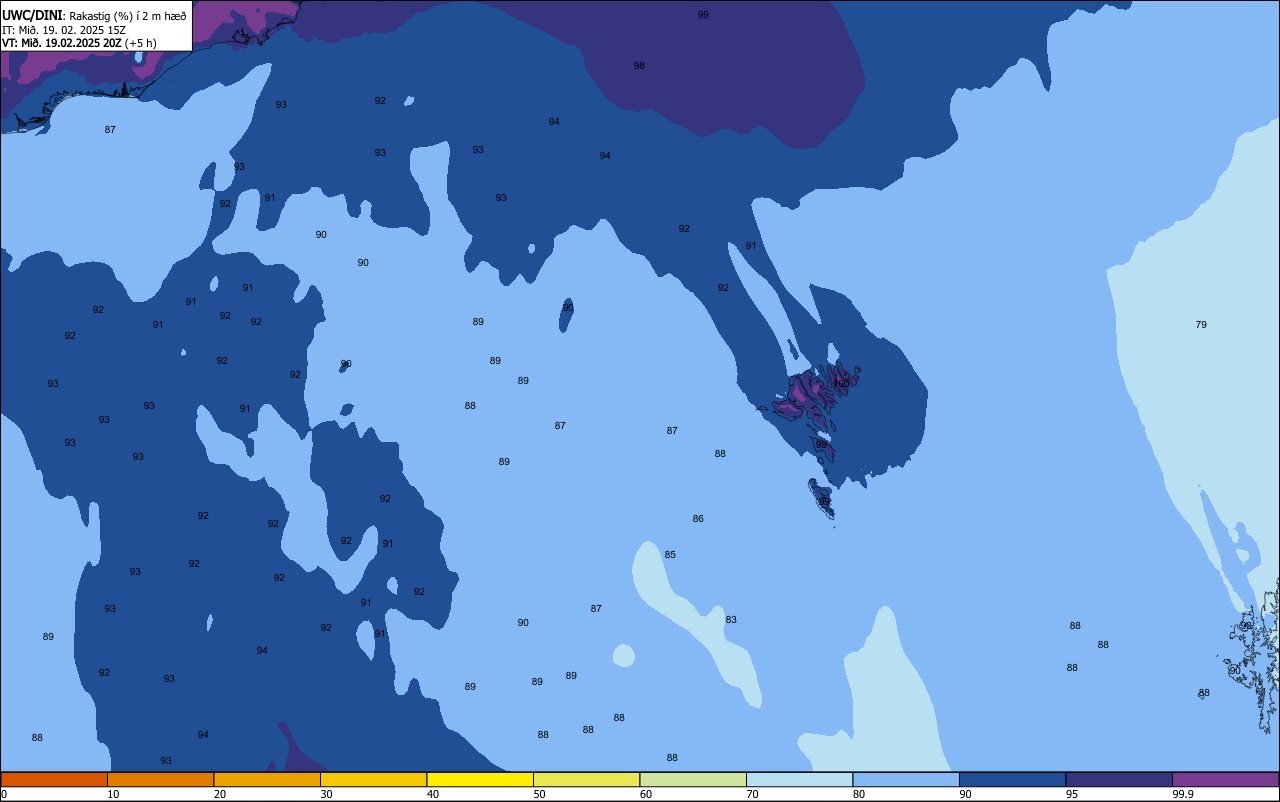Click the amber 20–30 legend swatch
The height and width of the screenshot is (802, 1280).
267,779
